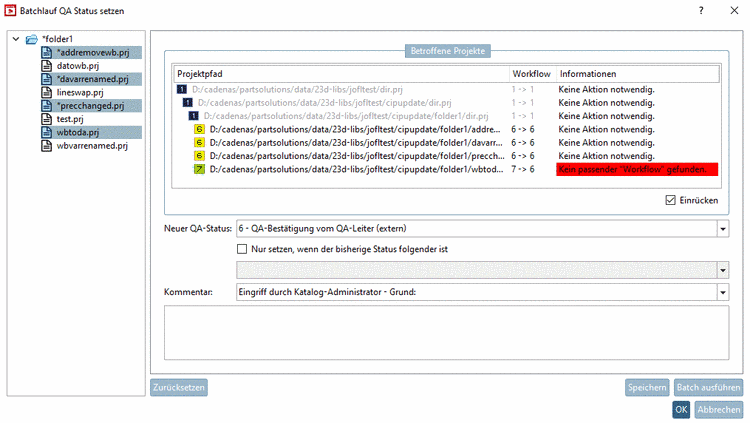This screenshot has height=423, width=750.
Task: Collapse the folder1 tree node
Action: [x=16, y=39]
